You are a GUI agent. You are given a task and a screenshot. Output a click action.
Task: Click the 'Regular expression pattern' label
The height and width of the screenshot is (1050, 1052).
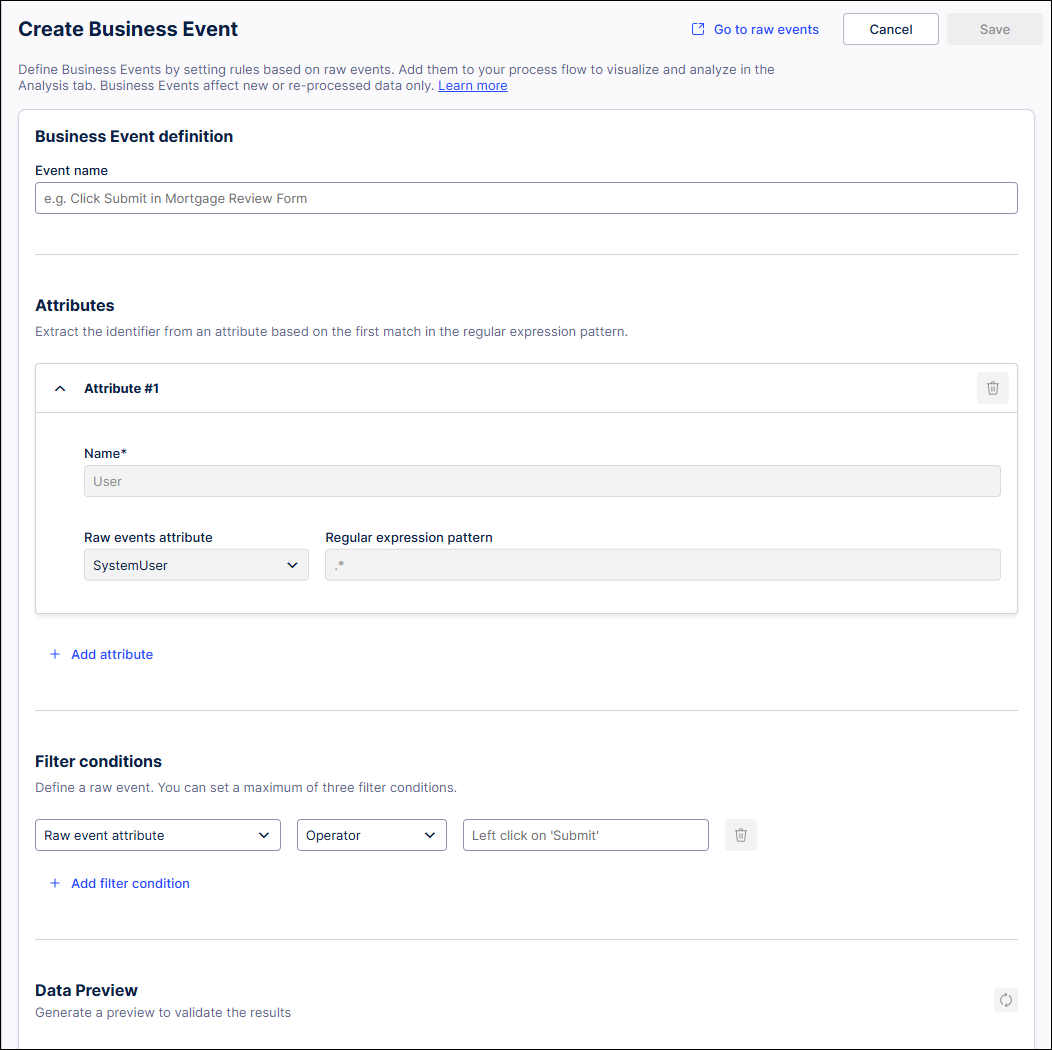[x=409, y=537]
